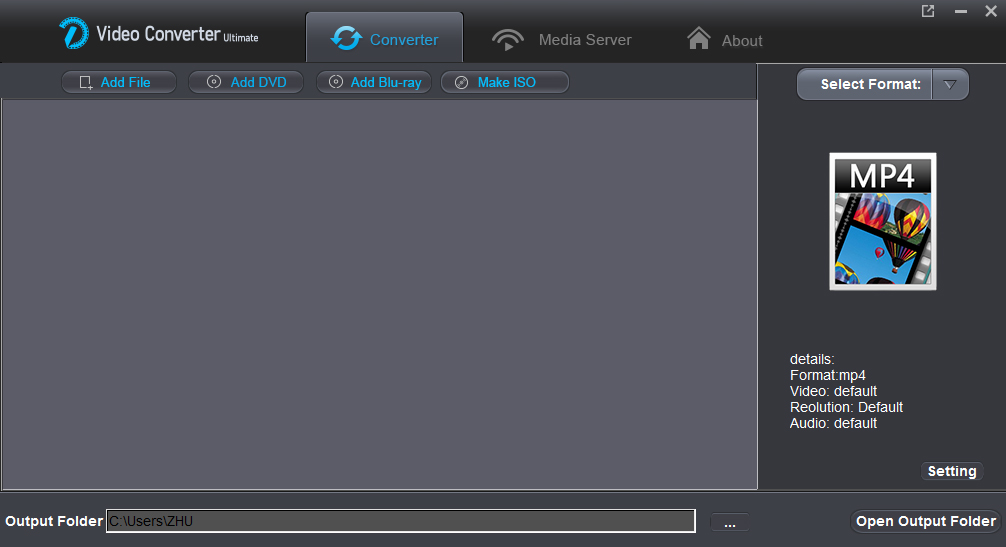Open the Media Server tab
1006x547 pixels.
pyautogui.click(x=561, y=40)
